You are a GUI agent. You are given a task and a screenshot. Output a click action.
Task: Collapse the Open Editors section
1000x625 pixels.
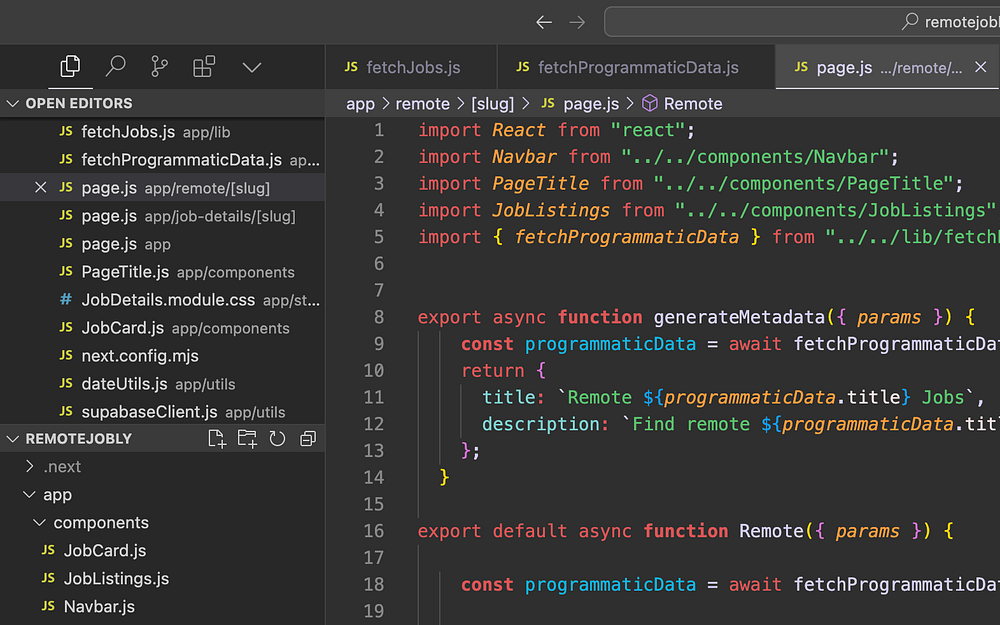(x=14, y=104)
